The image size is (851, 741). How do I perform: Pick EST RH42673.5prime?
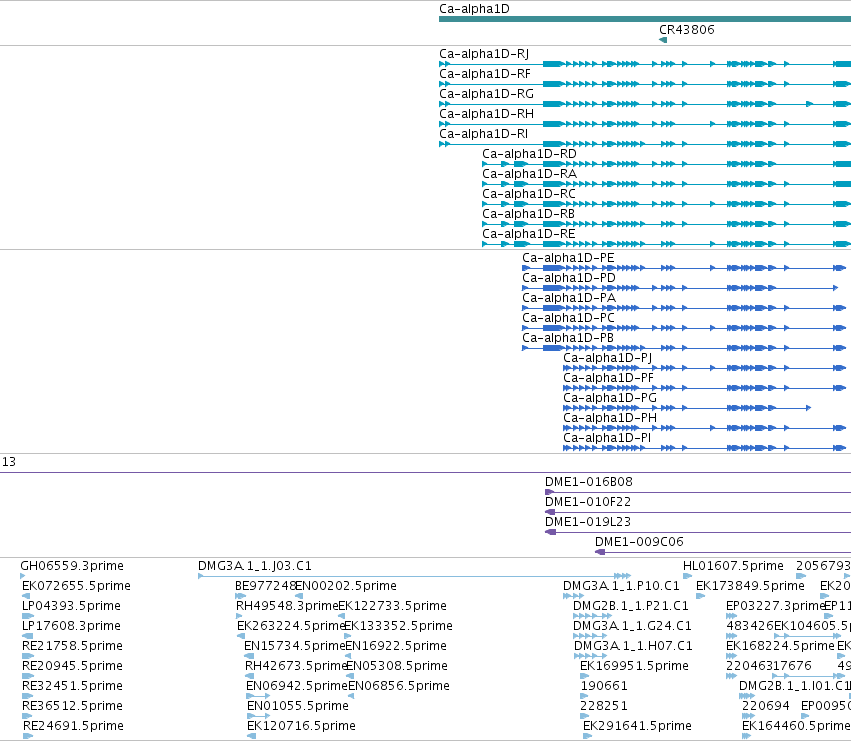(x=296, y=666)
